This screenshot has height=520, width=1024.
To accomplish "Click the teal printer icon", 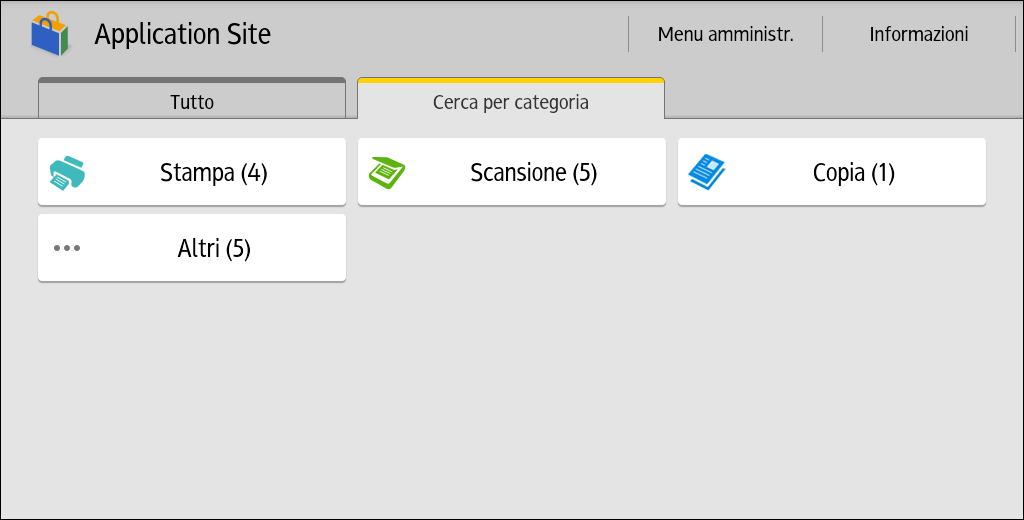I will tap(67, 173).
